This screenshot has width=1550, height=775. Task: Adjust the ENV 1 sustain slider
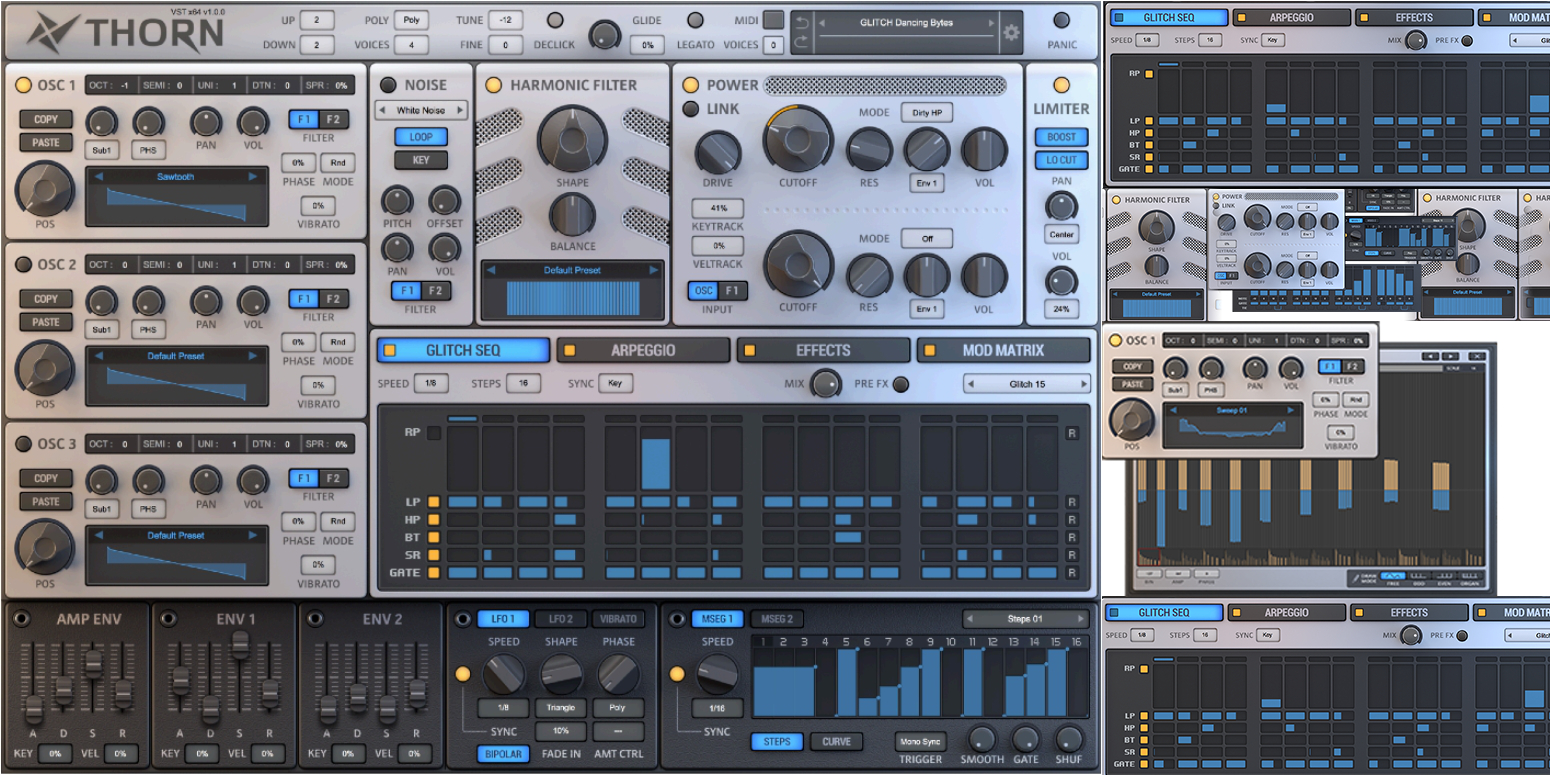pos(240,645)
